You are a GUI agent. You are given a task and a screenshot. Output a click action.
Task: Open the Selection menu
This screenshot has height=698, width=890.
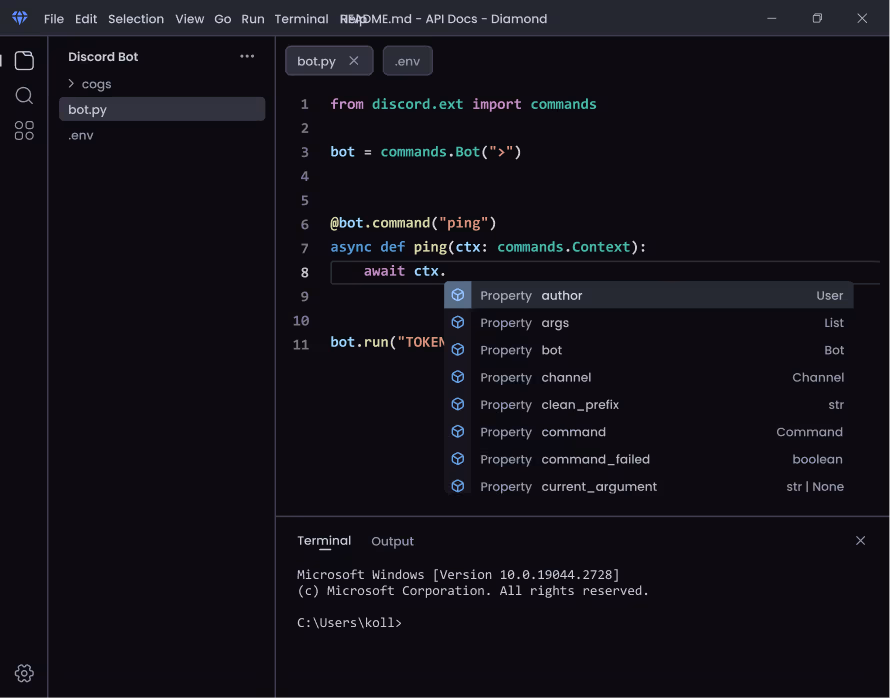coord(136,19)
